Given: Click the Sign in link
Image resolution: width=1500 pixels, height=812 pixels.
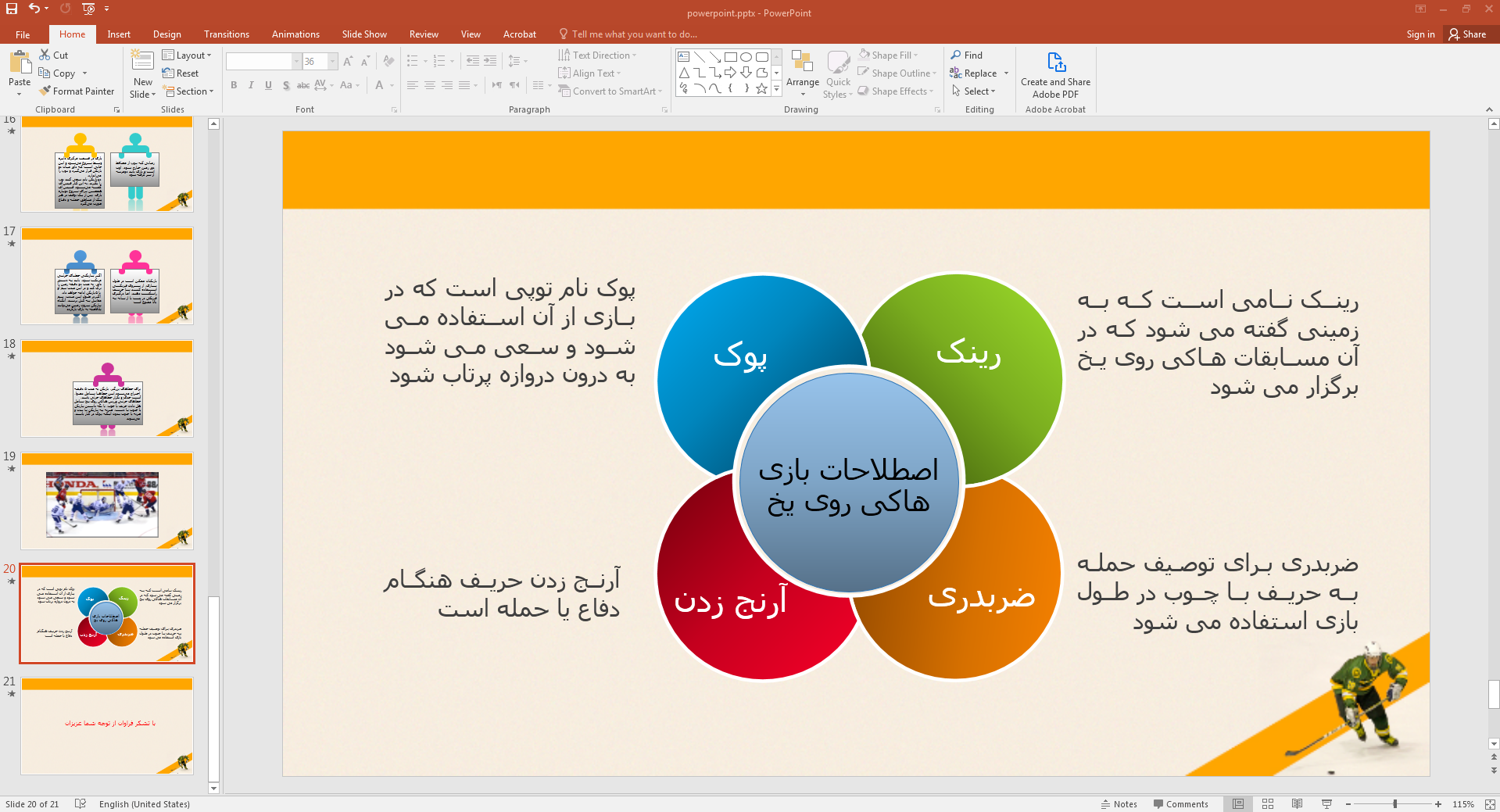Looking at the screenshot, I should point(1420,34).
